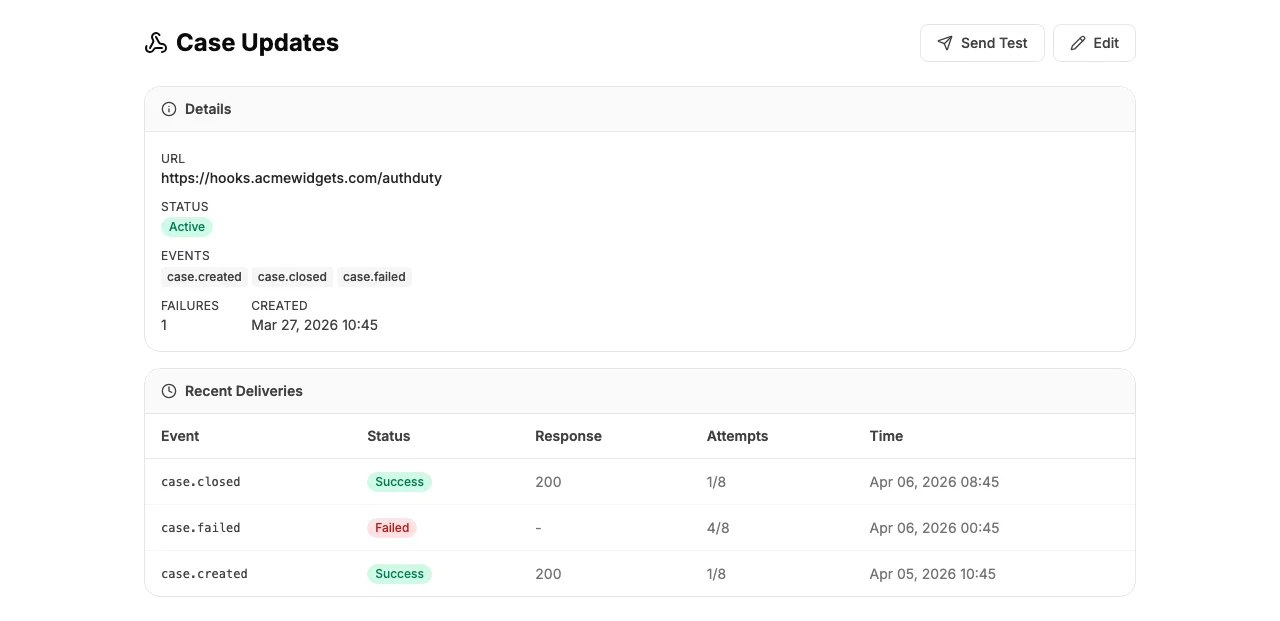Viewport: 1280px width, 621px height.
Task: Expand the case.failed delivery row
Action: pos(640,527)
